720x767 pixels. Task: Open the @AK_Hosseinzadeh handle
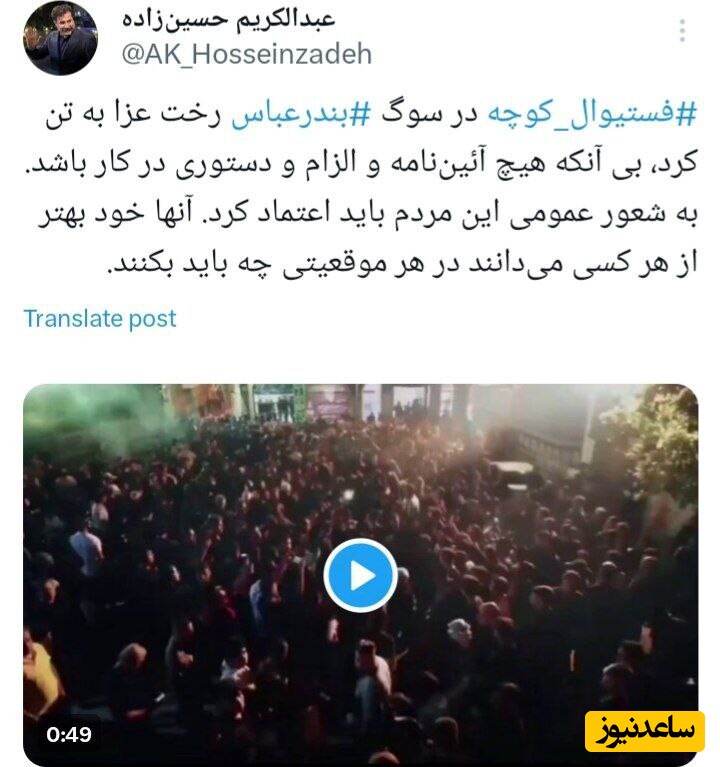pos(247,54)
